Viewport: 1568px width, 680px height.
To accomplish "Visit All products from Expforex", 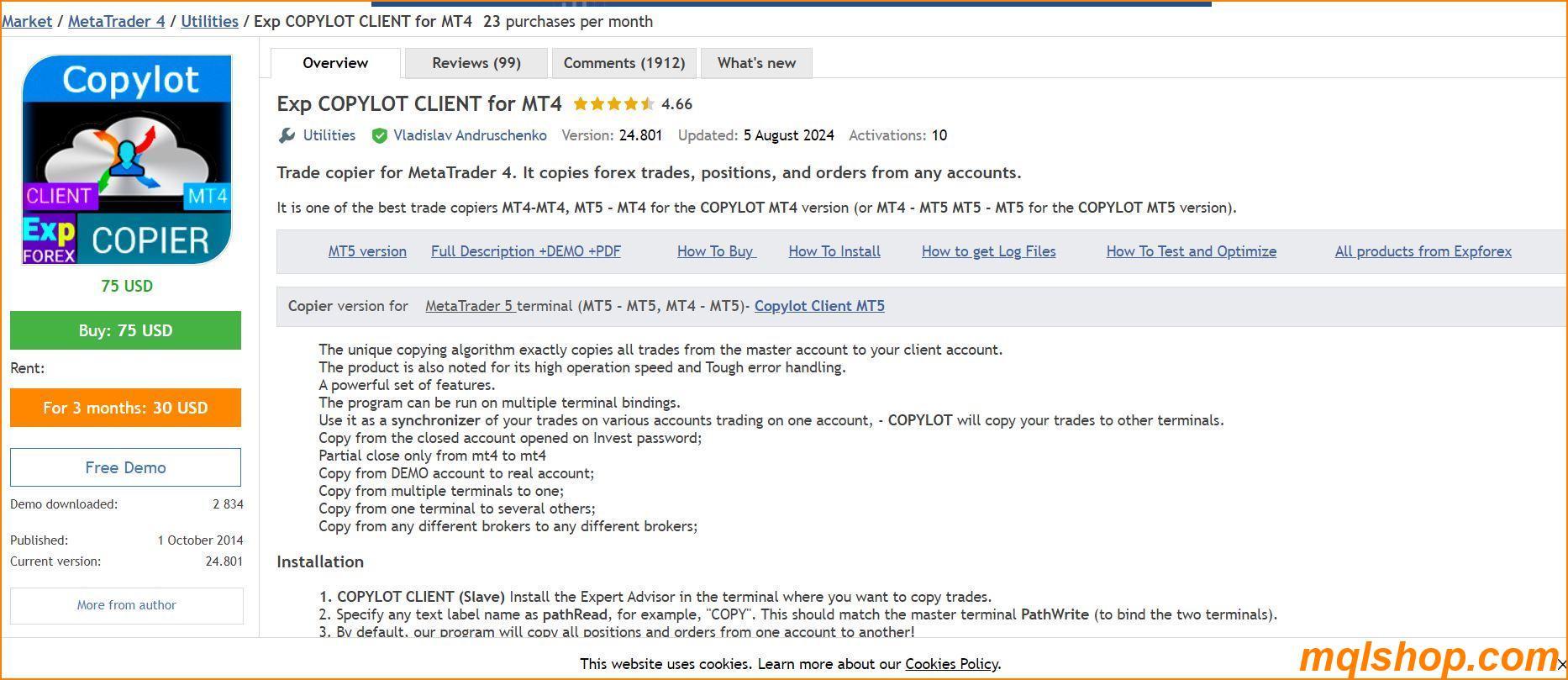I will [x=1423, y=250].
